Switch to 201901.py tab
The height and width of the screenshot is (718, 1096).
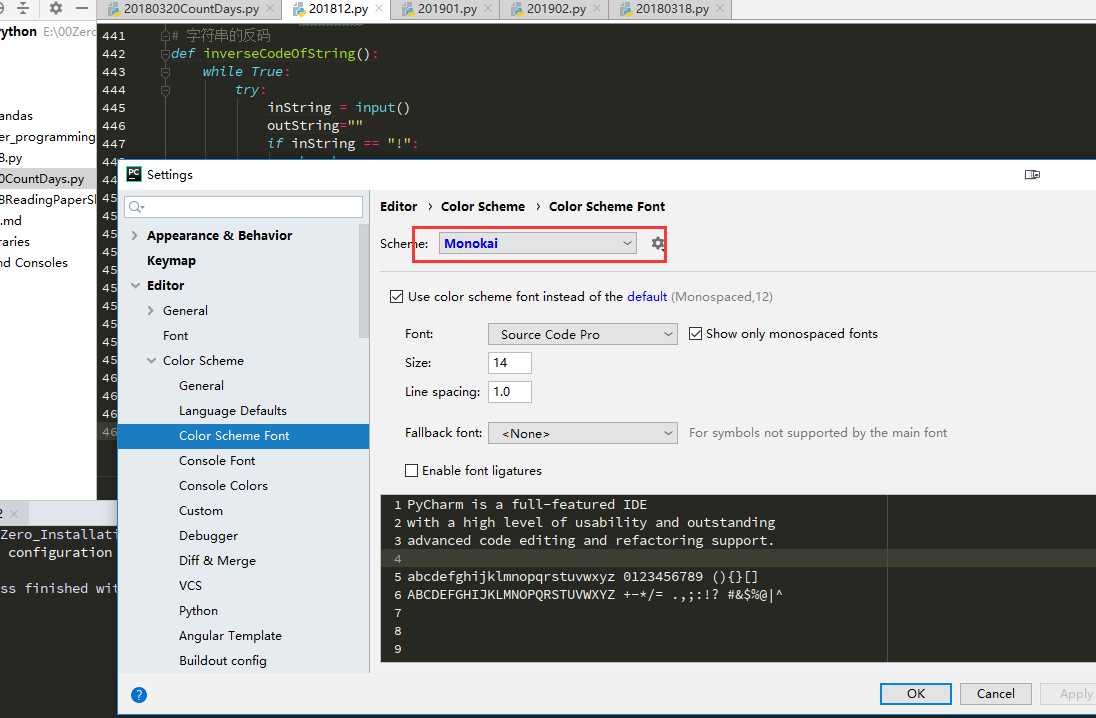click(447, 9)
